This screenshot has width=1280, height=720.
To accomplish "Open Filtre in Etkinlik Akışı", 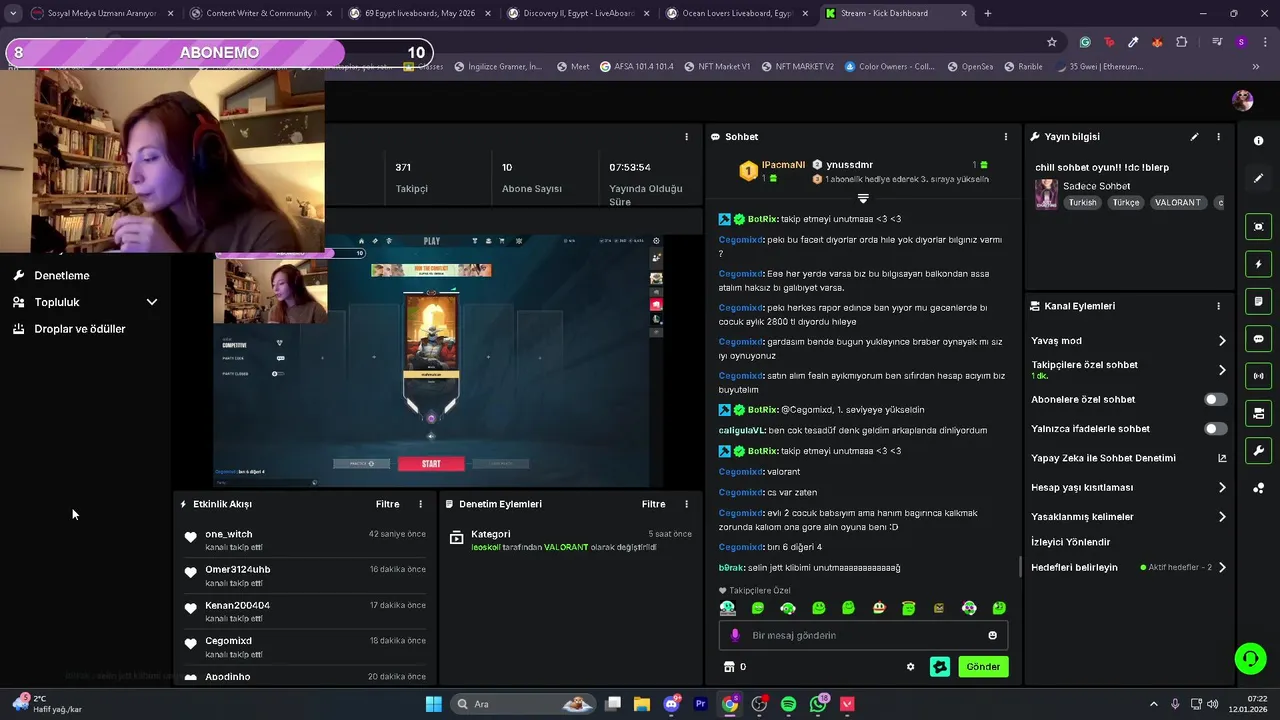I will click(x=387, y=504).
